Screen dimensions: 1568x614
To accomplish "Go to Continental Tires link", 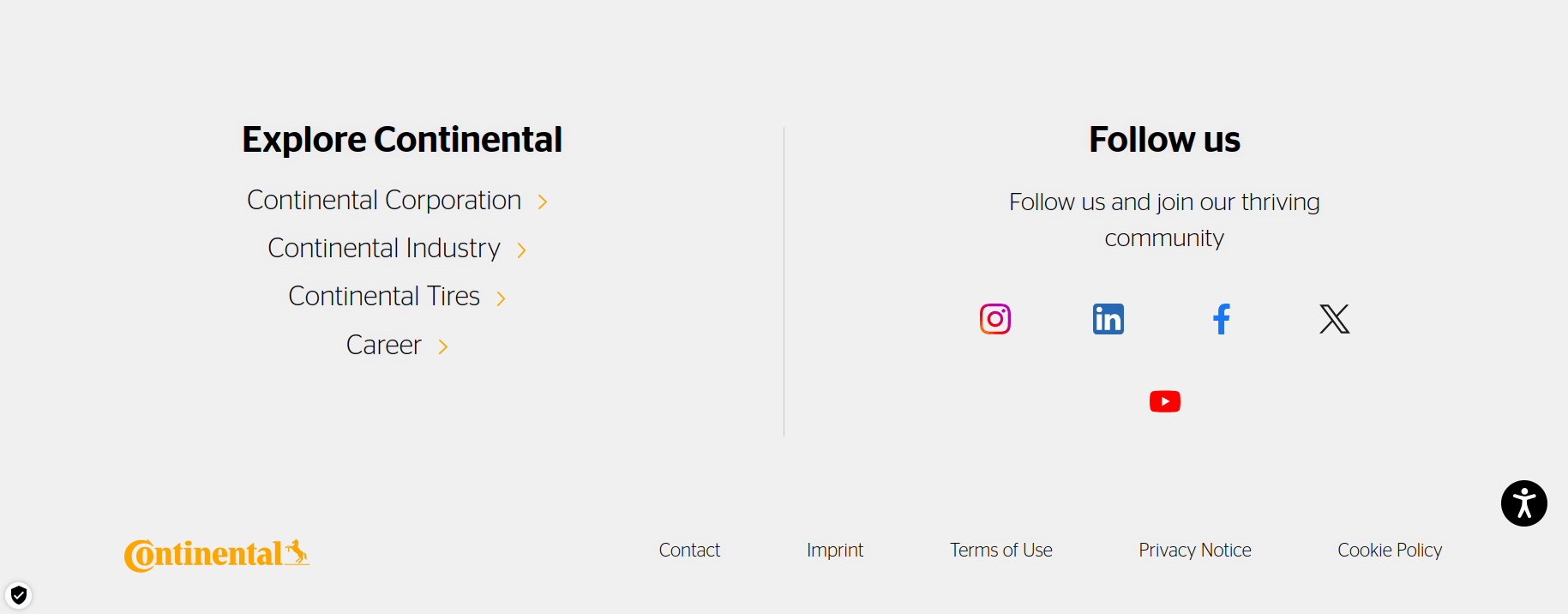I will tap(384, 297).
